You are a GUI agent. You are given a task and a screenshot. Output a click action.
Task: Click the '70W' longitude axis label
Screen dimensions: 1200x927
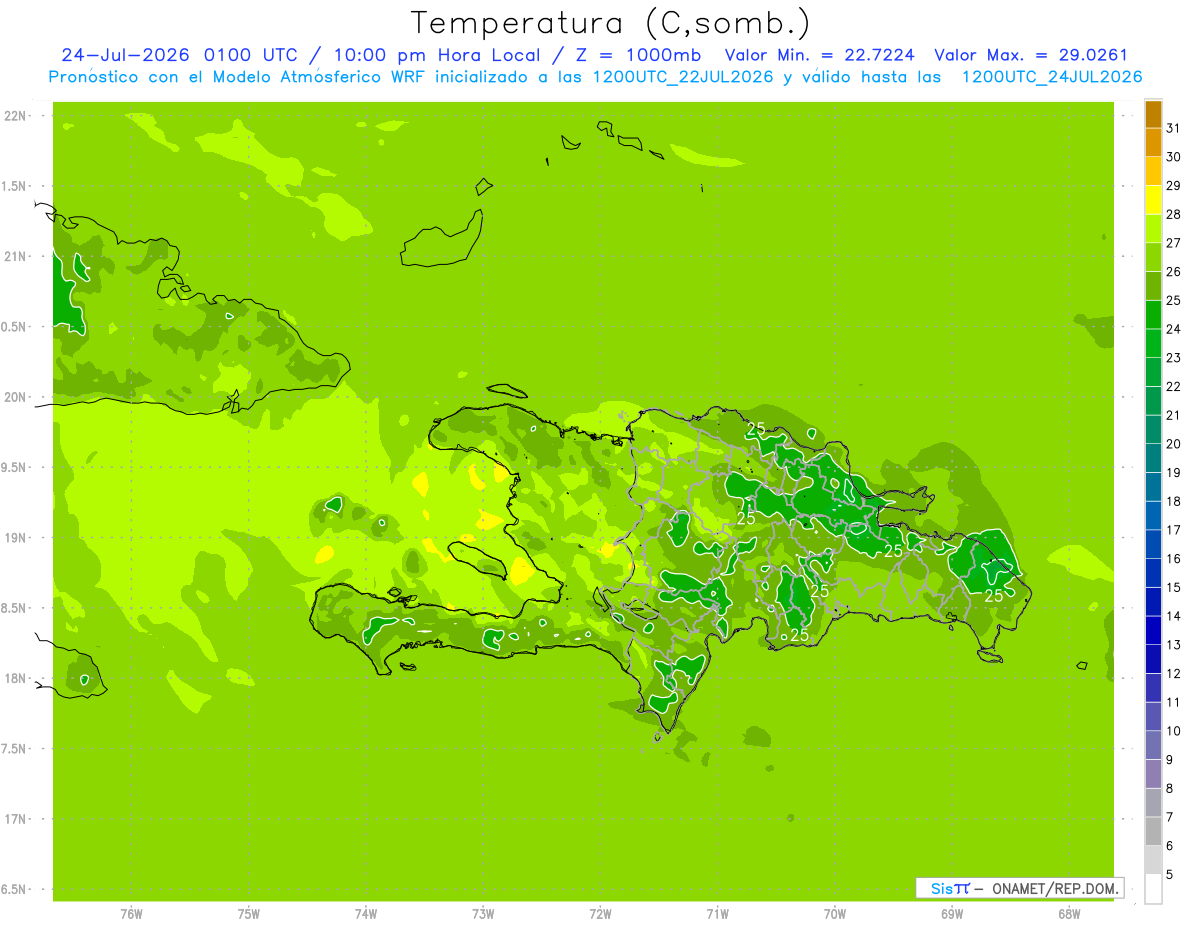click(835, 913)
